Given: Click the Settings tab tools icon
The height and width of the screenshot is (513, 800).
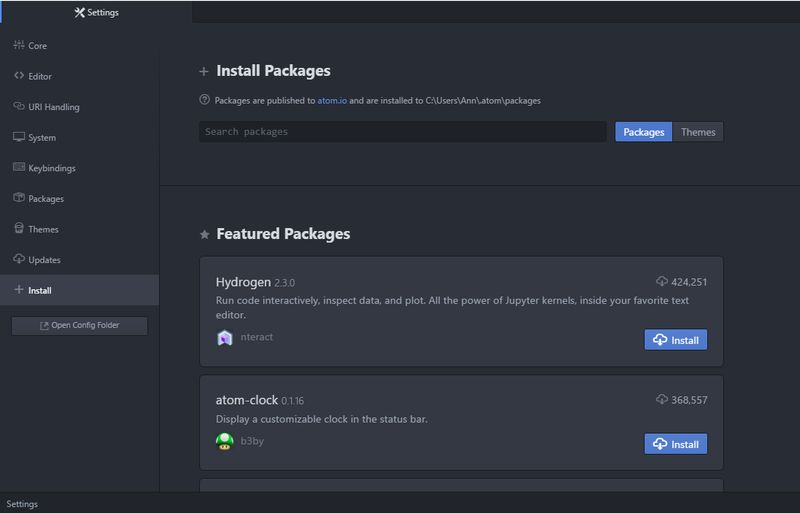Looking at the screenshot, I should tap(80, 13).
